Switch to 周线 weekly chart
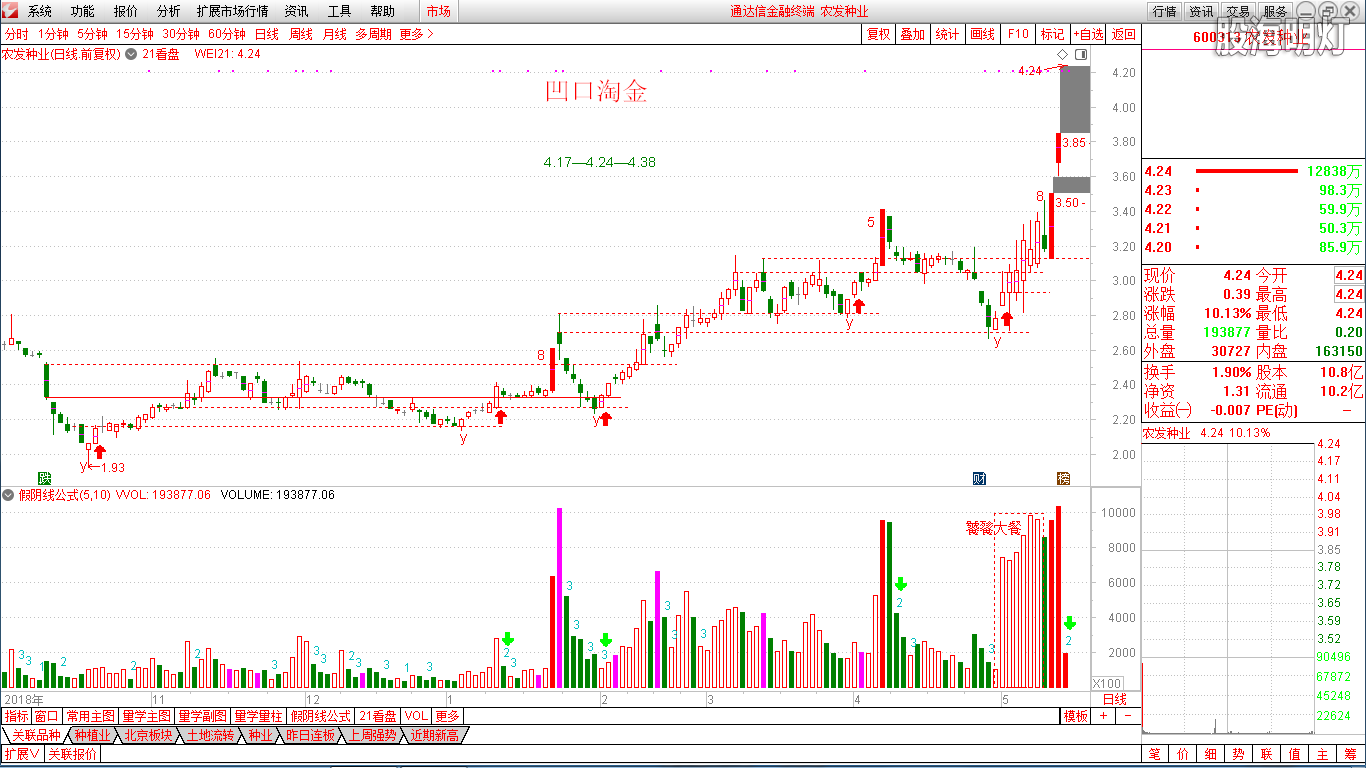1366x768 pixels. [301, 34]
